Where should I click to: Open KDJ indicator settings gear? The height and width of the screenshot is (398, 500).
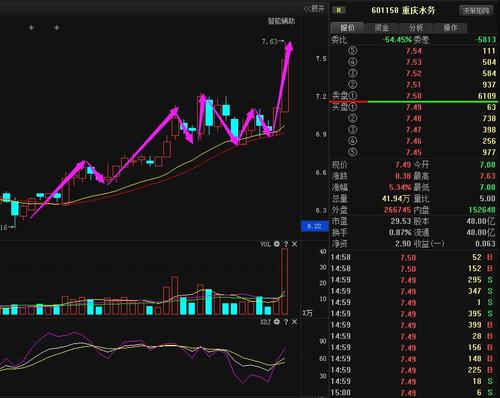tap(277, 322)
